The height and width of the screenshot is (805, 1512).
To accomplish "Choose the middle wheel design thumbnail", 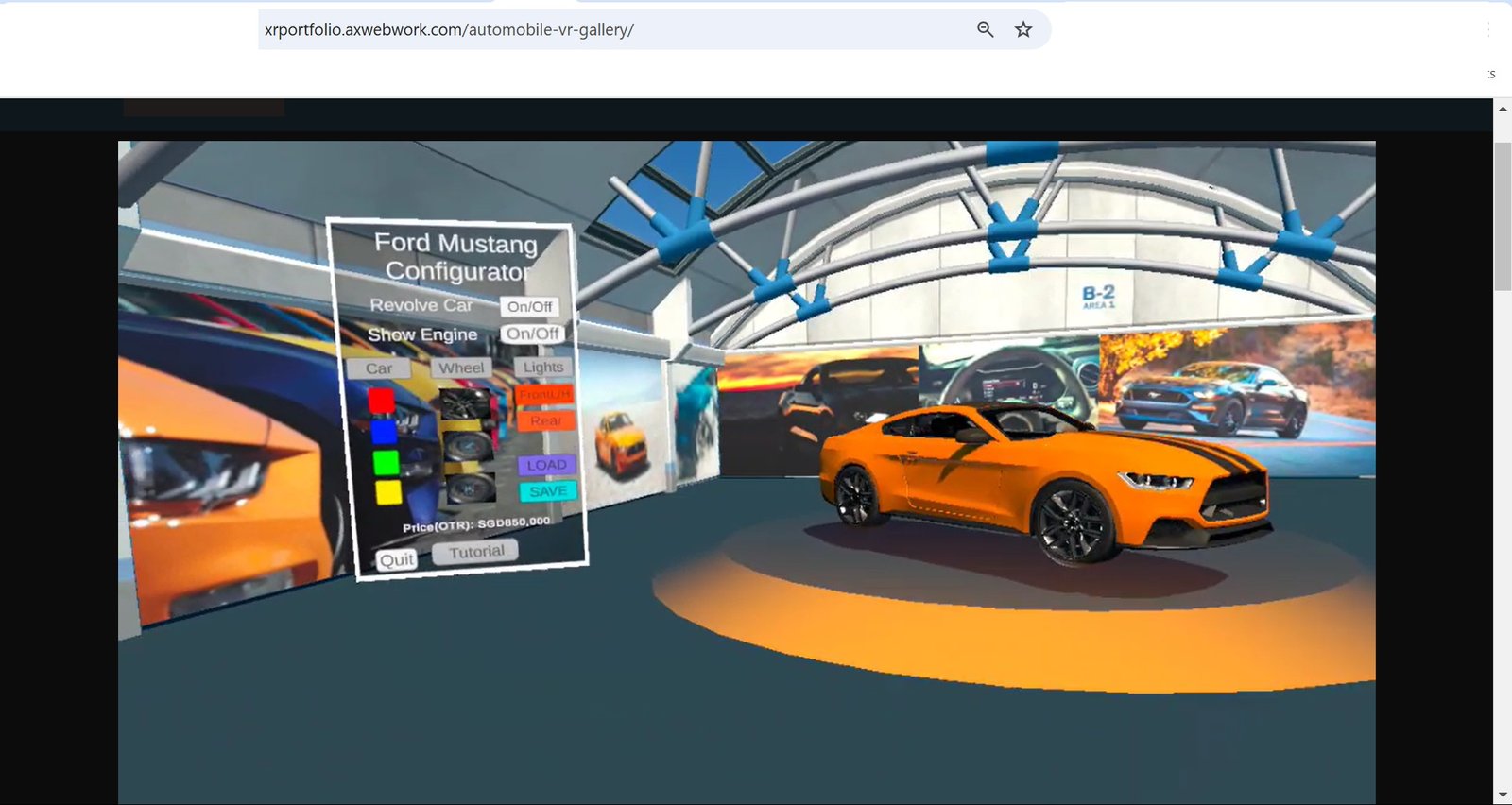I will (x=468, y=445).
